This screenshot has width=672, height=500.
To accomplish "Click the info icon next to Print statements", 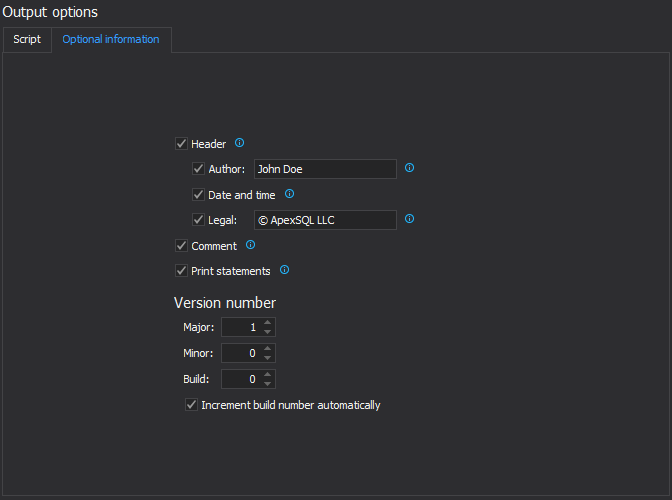I will [x=284, y=270].
